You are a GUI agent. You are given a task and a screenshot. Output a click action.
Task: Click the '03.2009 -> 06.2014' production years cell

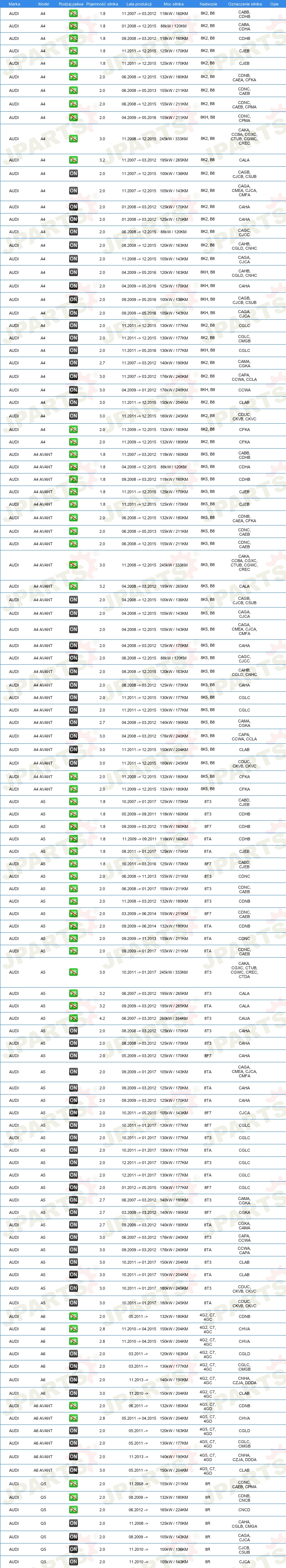[139, 914]
